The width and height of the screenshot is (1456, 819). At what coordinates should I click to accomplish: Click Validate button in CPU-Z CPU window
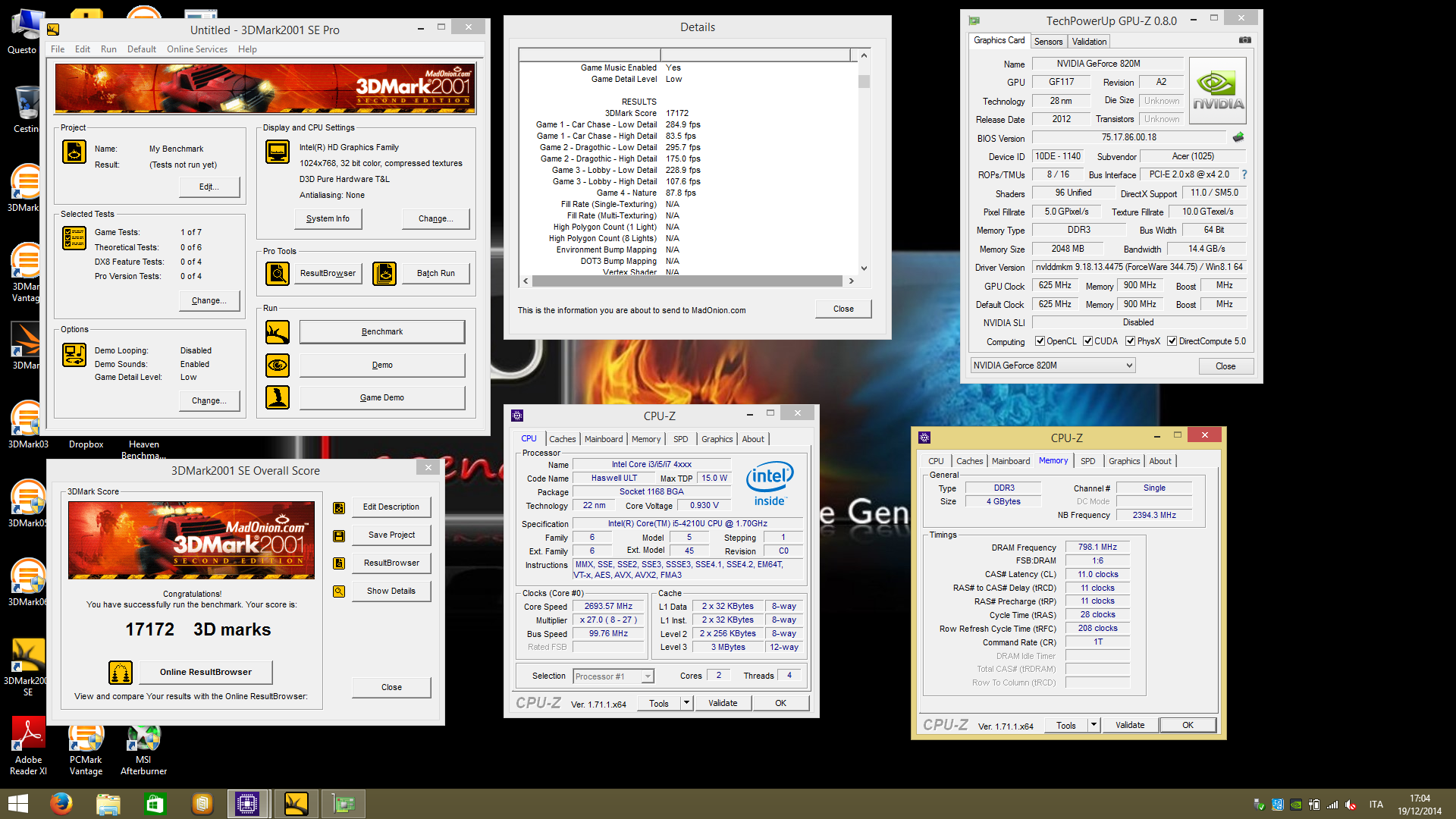(723, 703)
